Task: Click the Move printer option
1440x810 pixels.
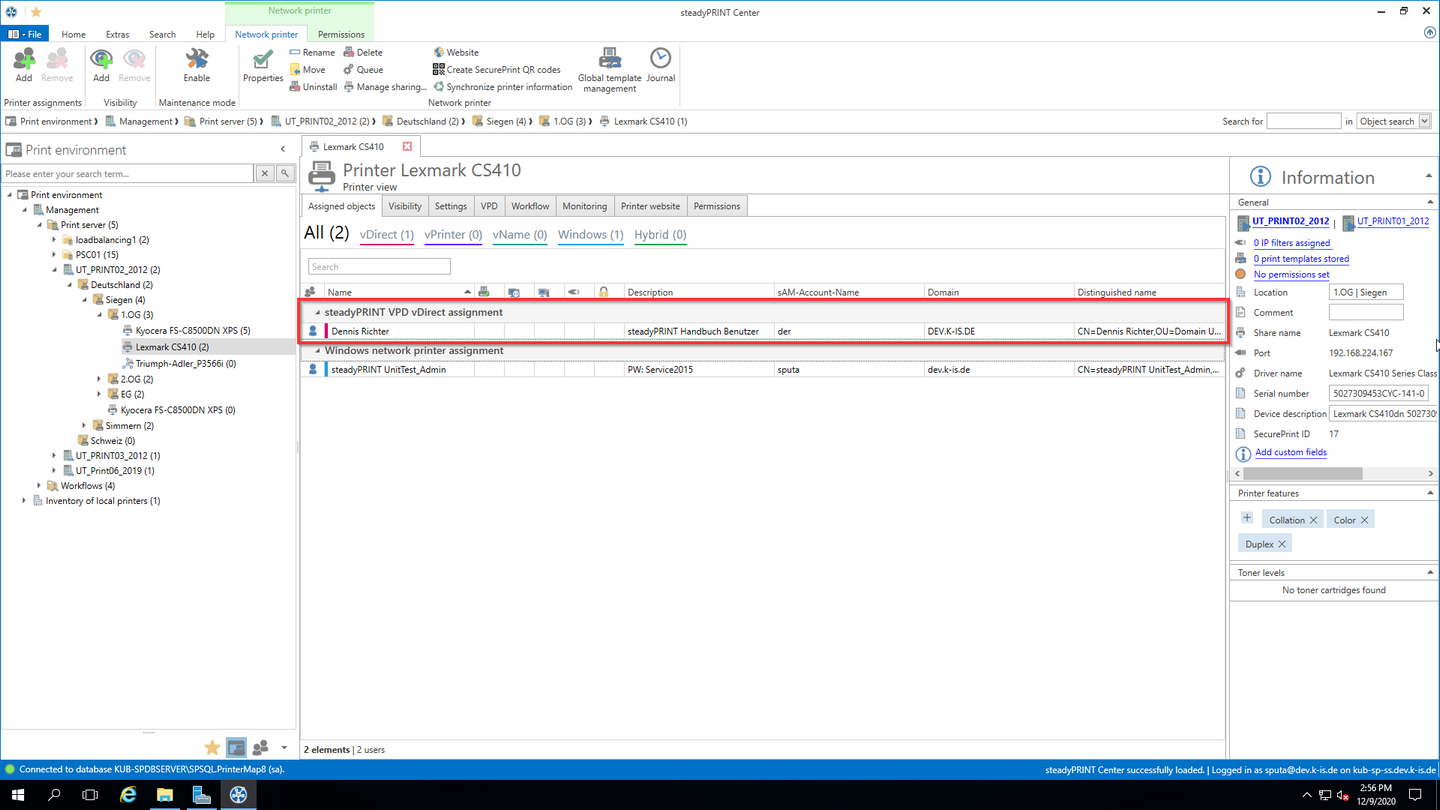Action: pos(307,70)
